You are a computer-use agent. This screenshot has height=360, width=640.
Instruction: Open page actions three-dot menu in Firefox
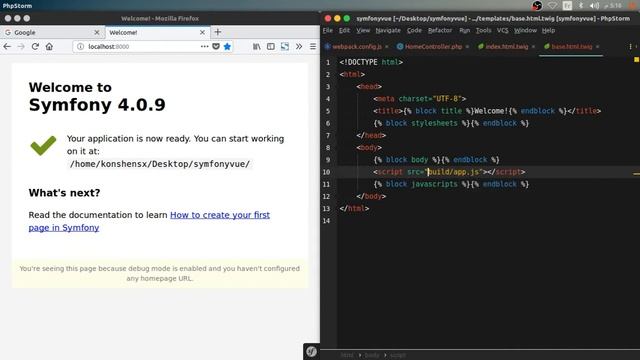tap(204, 47)
